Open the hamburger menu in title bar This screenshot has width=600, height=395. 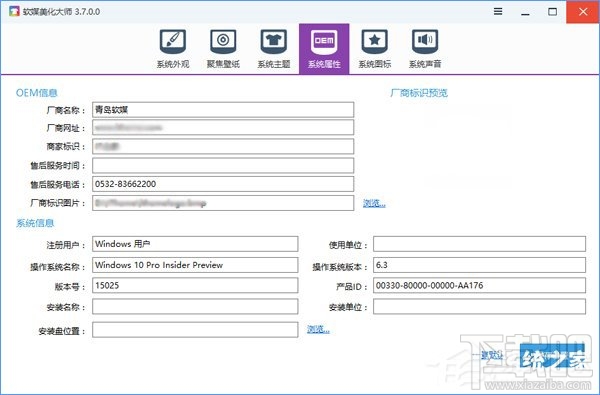point(498,11)
